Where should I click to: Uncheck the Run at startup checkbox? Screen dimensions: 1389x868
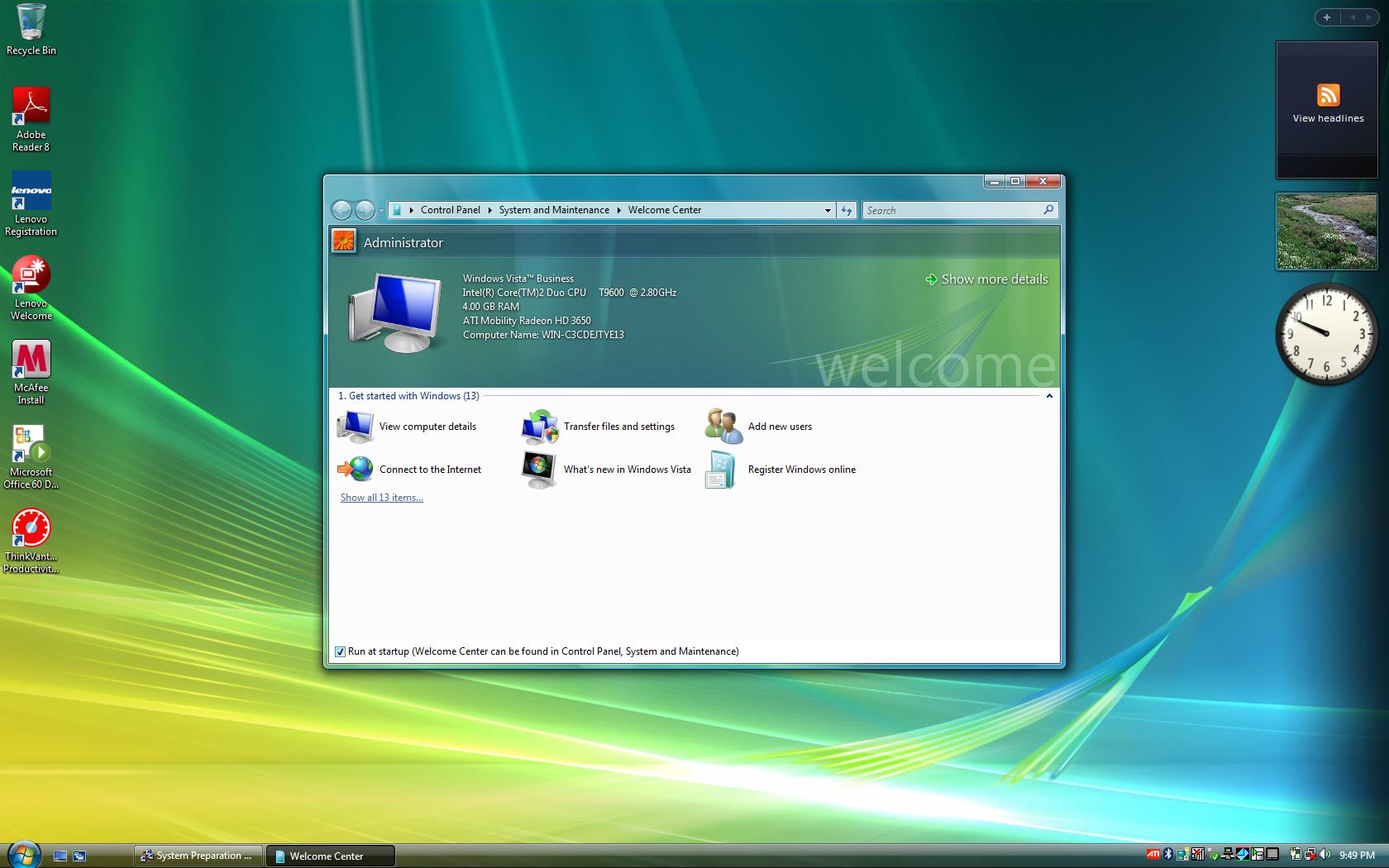pyautogui.click(x=340, y=651)
